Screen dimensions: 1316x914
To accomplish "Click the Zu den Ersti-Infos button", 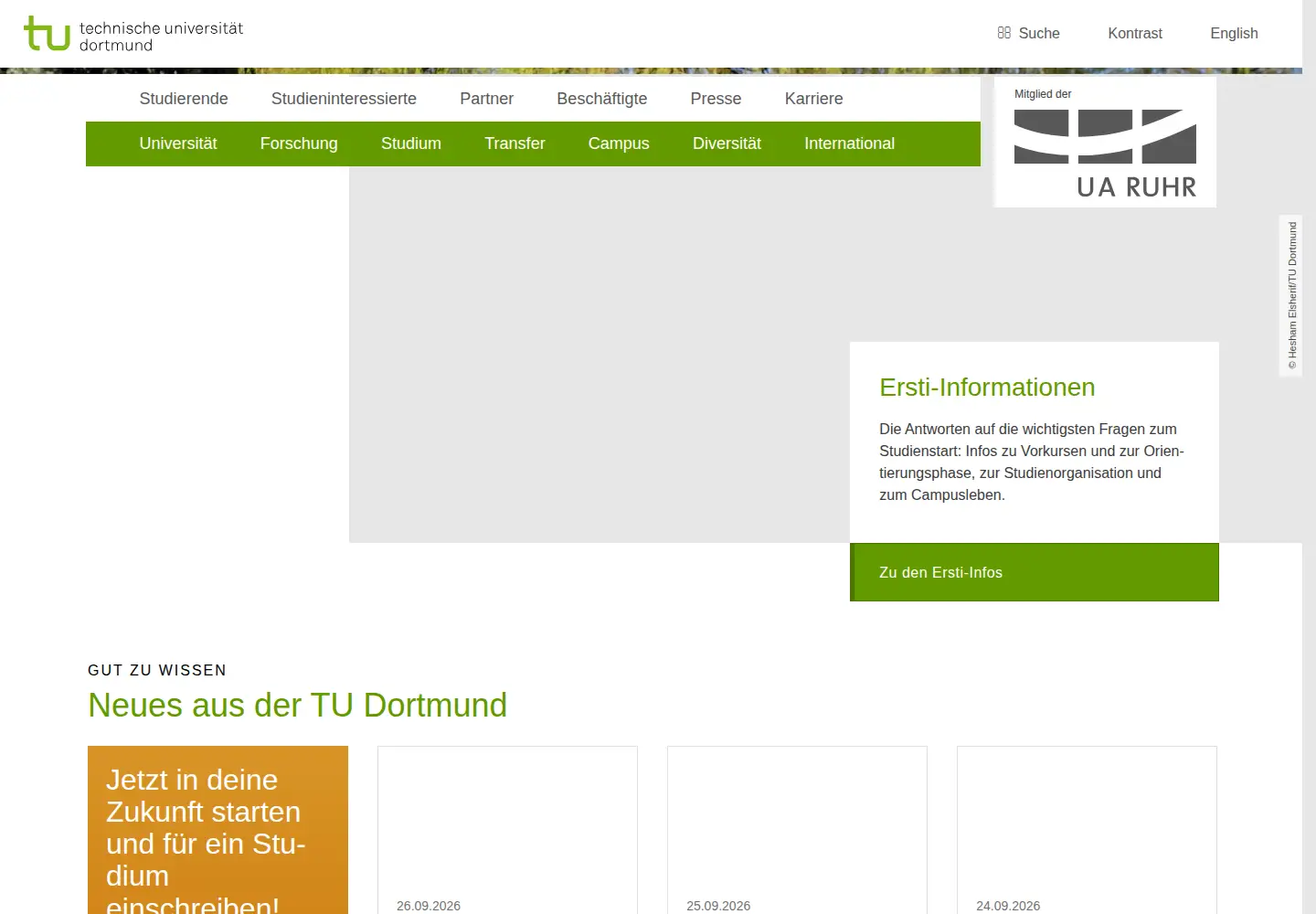I will point(1035,572).
